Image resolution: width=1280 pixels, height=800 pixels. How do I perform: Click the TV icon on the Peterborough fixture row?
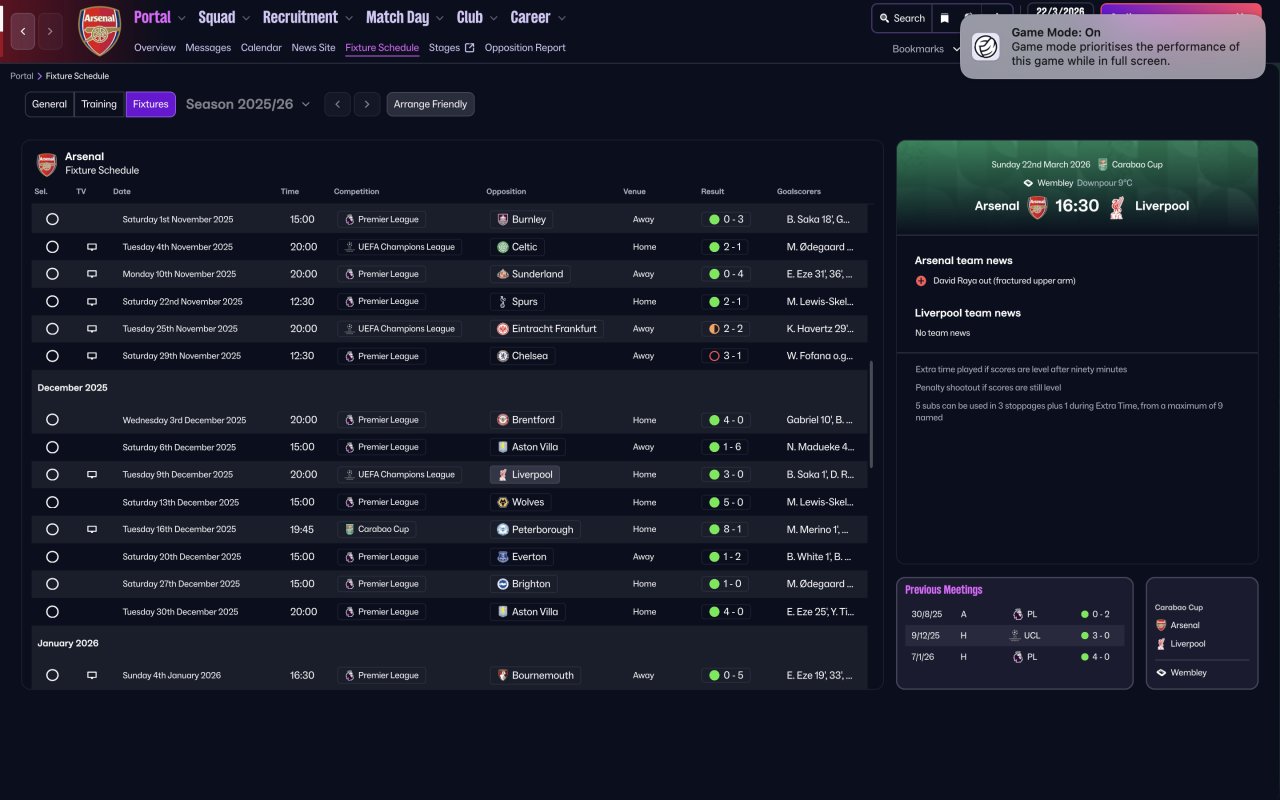(x=92, y=529)
